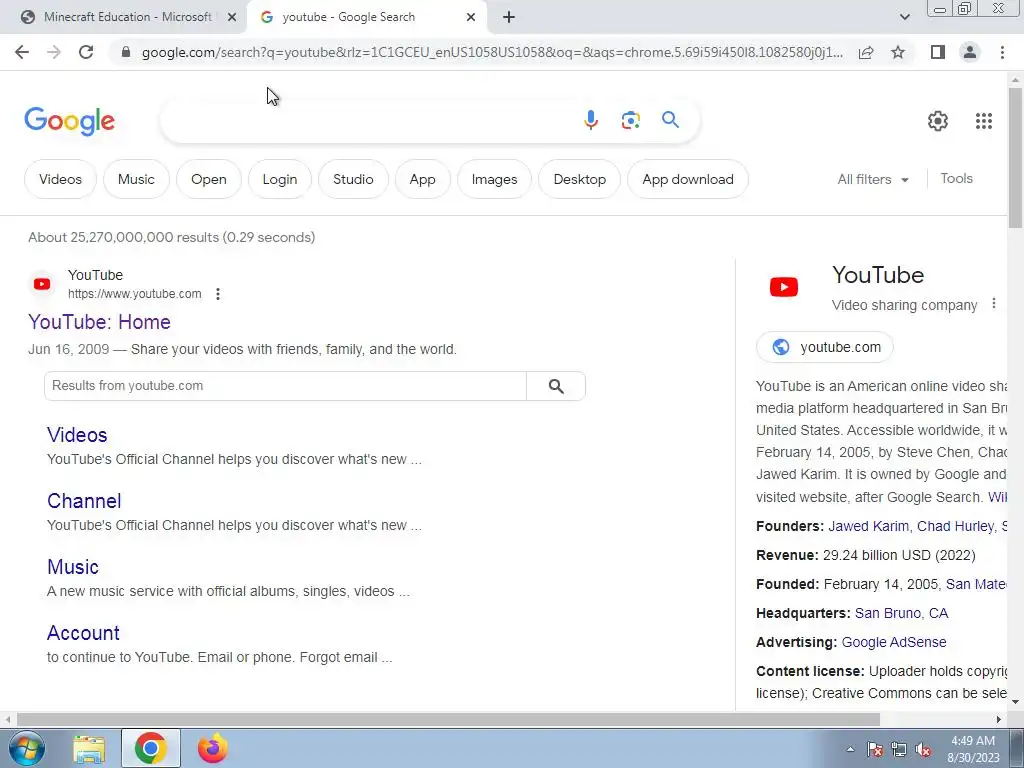Visit youtube.com from the knowledge panel button
Viewport: 1024px width, 768px height.
tap(825, 347)
